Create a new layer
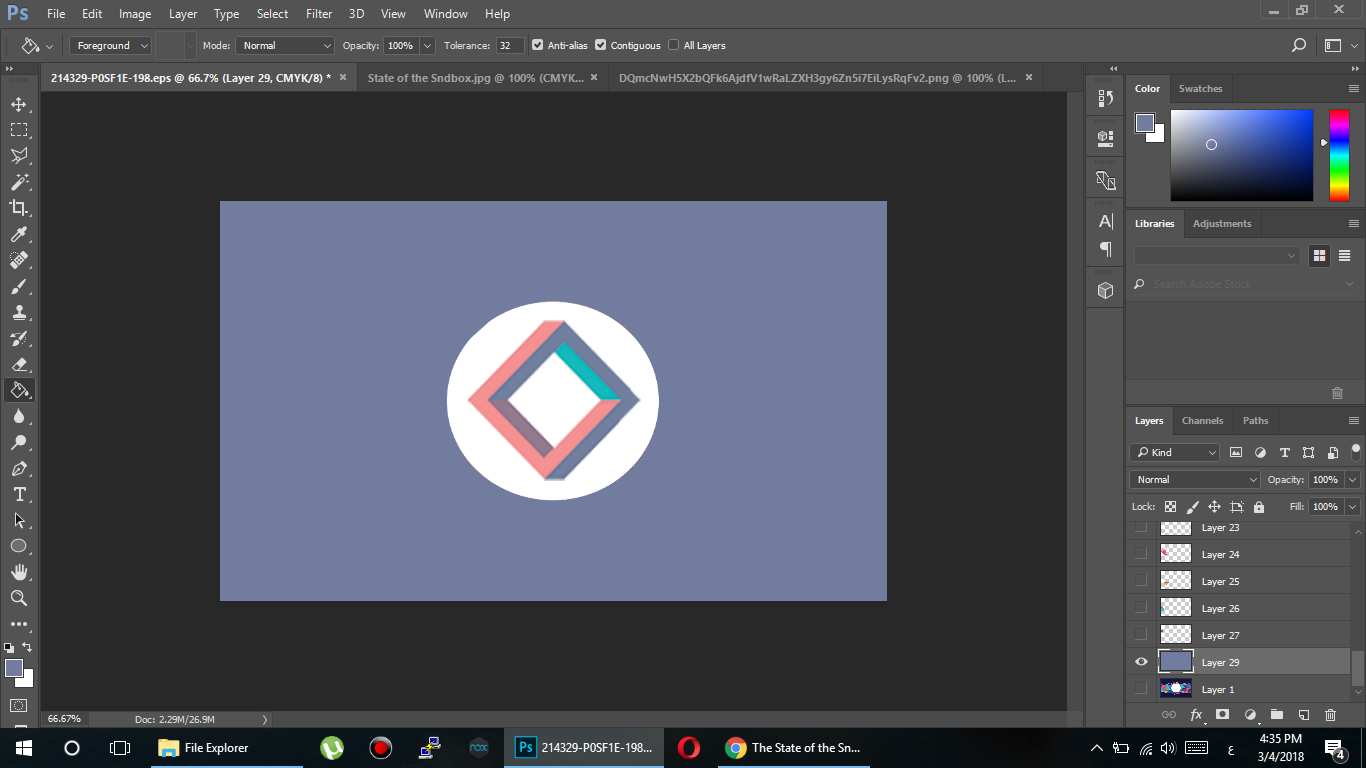 pyautogui.click(x=1303, y=715)
